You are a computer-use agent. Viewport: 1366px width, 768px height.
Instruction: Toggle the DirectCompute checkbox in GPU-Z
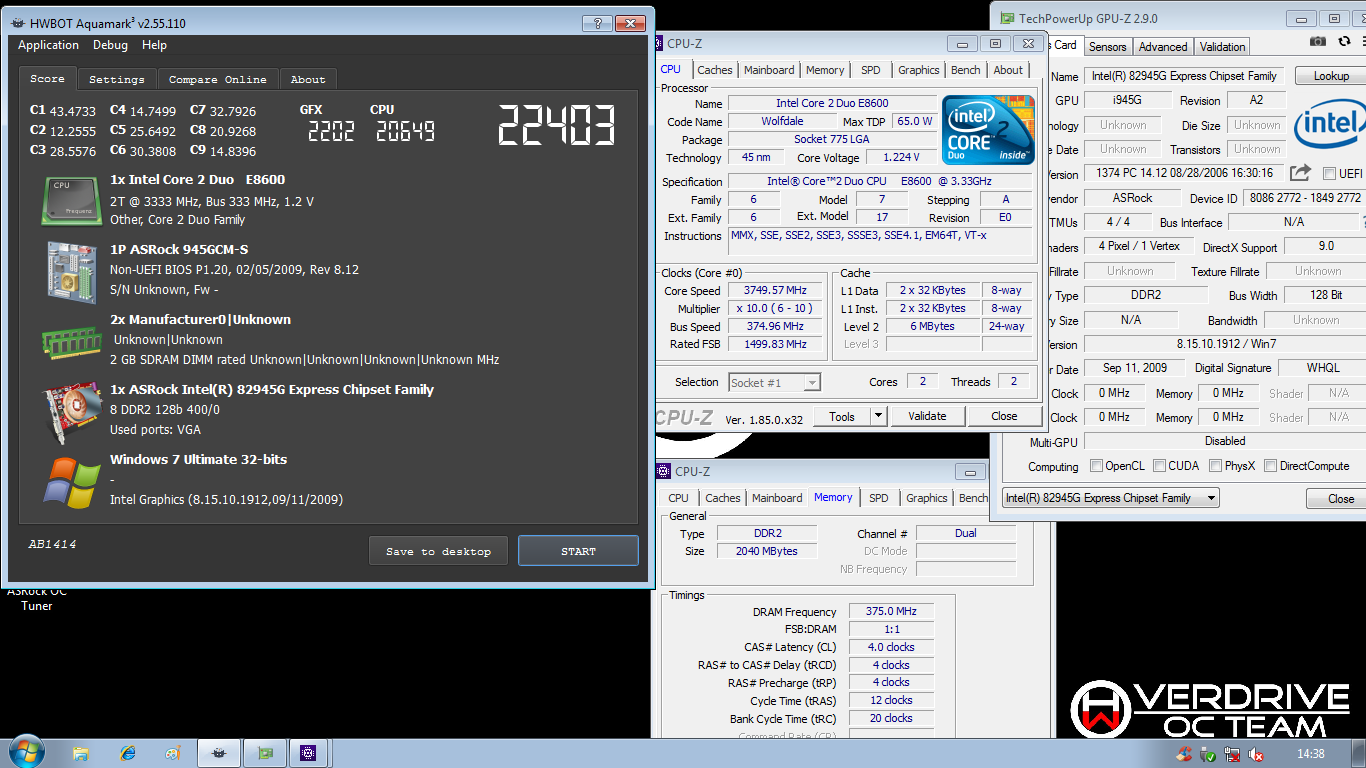coord(1271,466)
